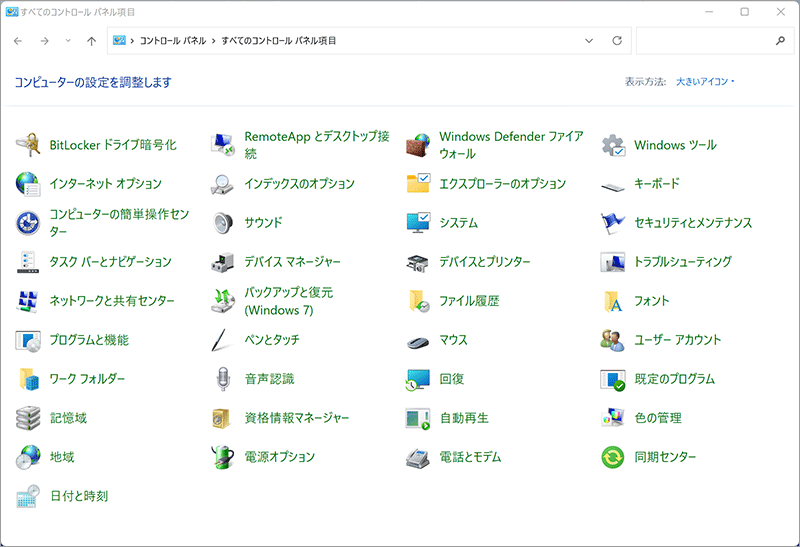Open the 日付と時刻 text link
This screenshot has height=547, width=800.
pos(79,496)
